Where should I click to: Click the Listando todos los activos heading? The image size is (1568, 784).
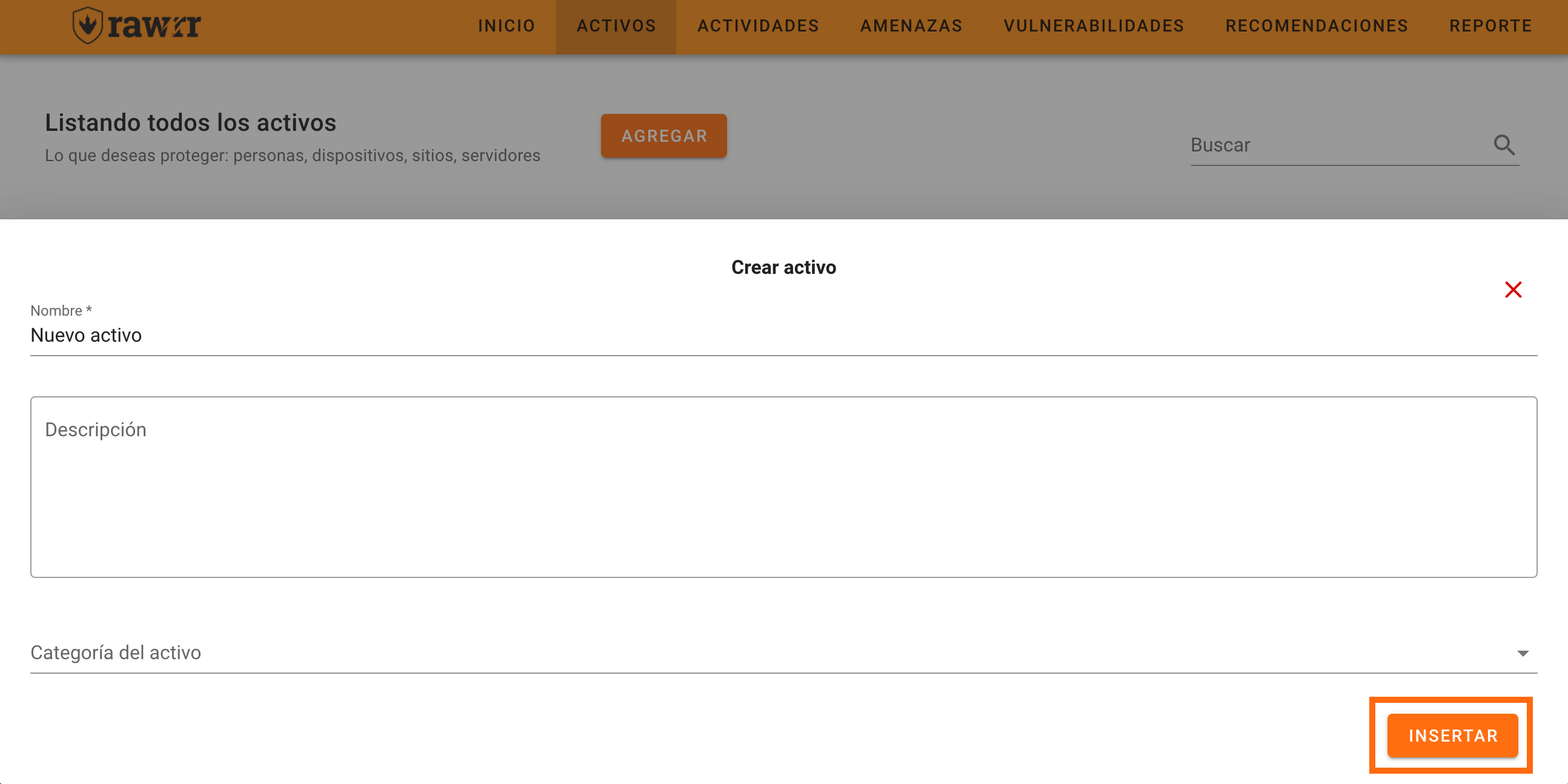tap(190, 123)
